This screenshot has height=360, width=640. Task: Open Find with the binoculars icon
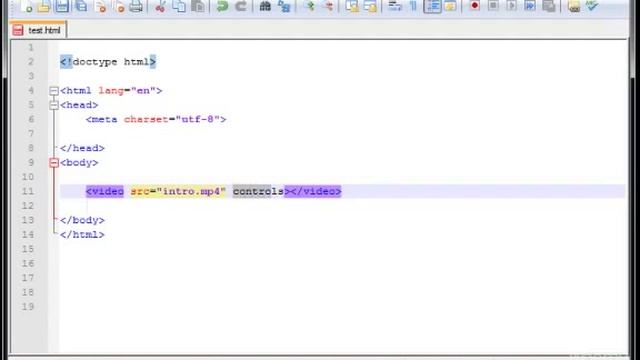pos(265,6)
